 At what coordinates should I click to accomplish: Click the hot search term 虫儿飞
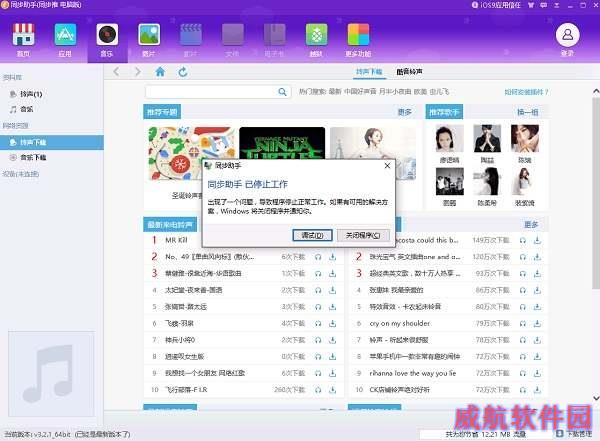pos(439,92)
